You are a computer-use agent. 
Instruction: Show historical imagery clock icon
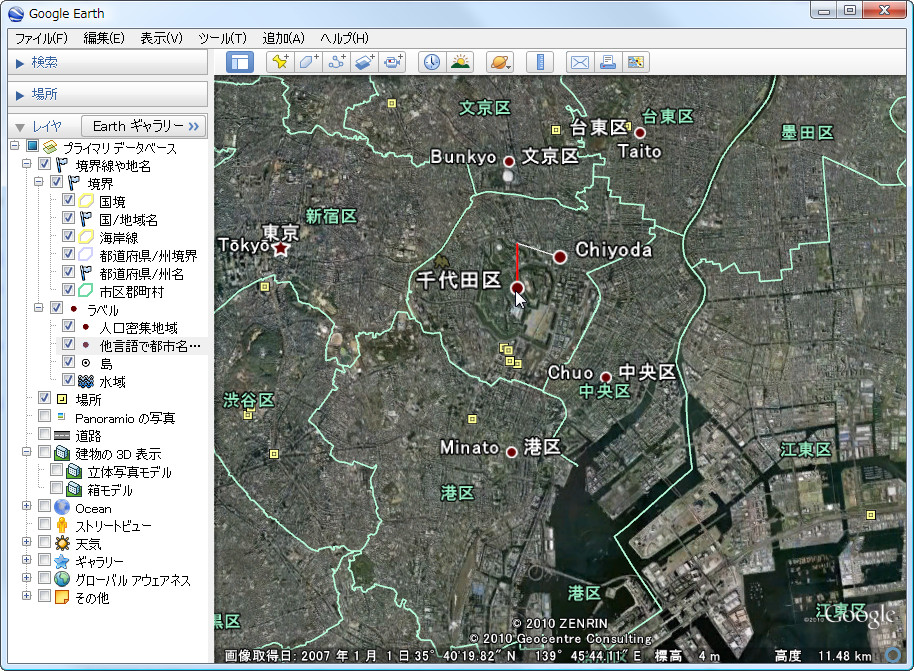coord(432,62)
